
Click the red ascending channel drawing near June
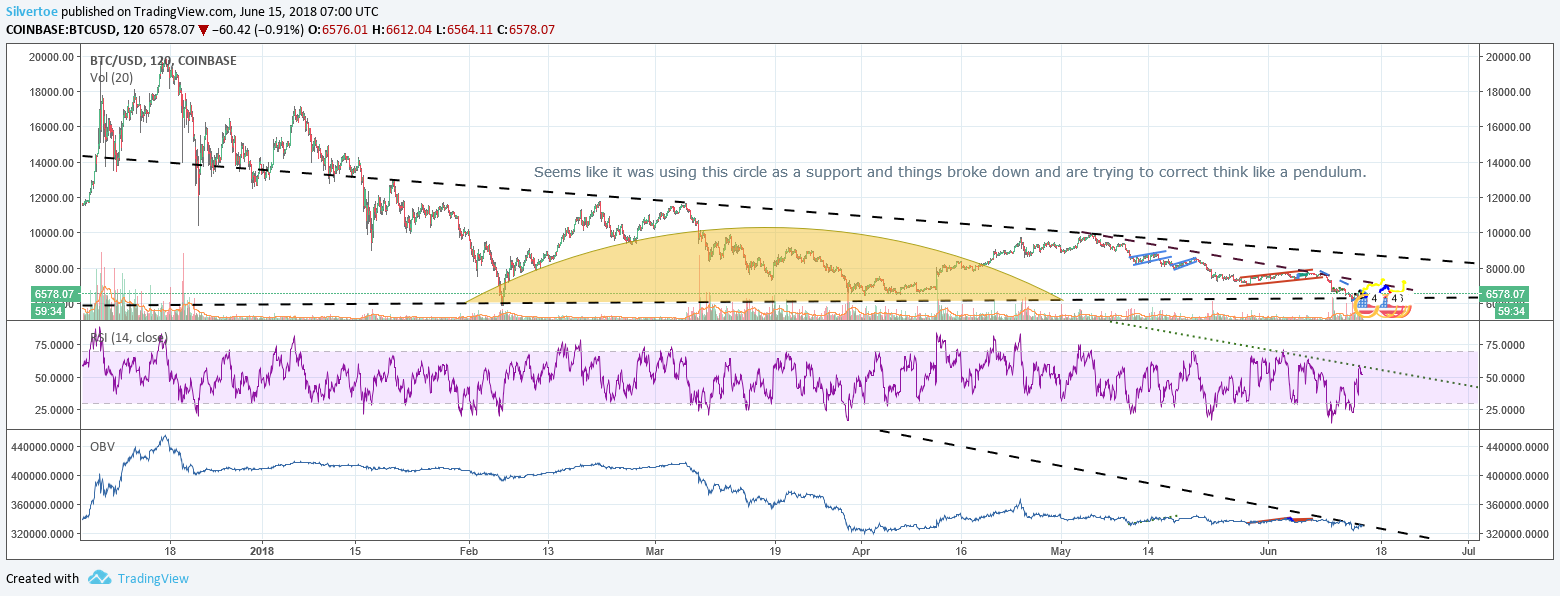pyautogui.click(x=1283, y=277)
